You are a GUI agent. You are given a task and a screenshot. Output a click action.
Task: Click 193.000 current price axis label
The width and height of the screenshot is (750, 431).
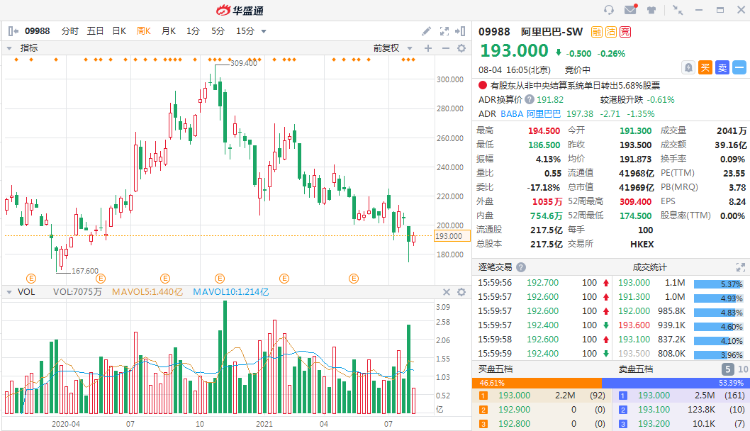pyautogui.click(x=452, y=236)
